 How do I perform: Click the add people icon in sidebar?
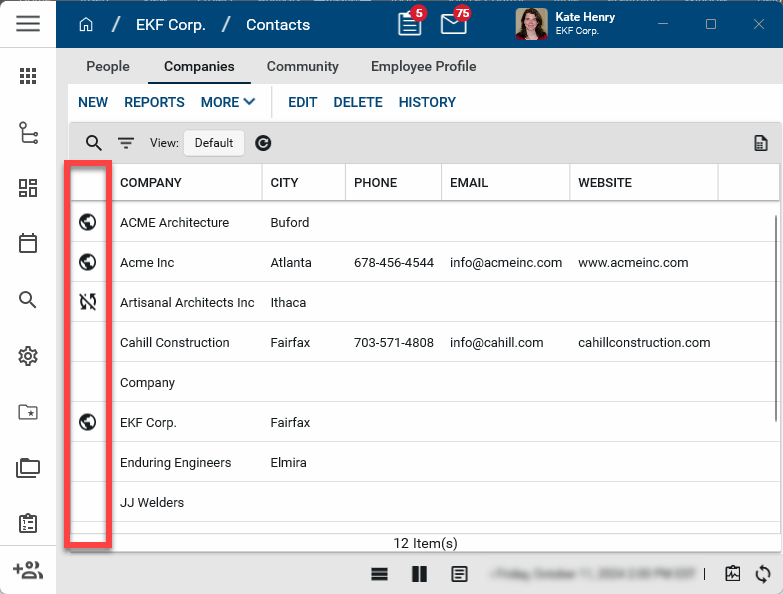28,570
